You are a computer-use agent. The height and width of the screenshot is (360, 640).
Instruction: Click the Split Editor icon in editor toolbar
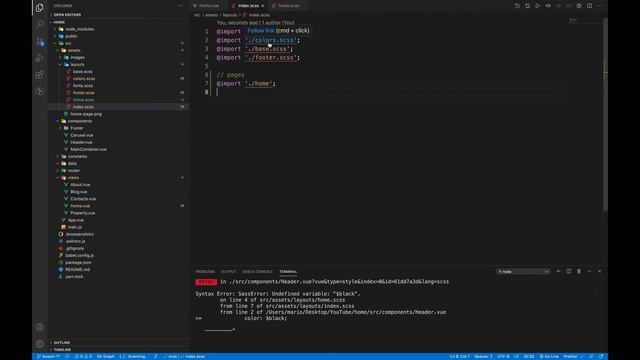click(x=589, y=6)
